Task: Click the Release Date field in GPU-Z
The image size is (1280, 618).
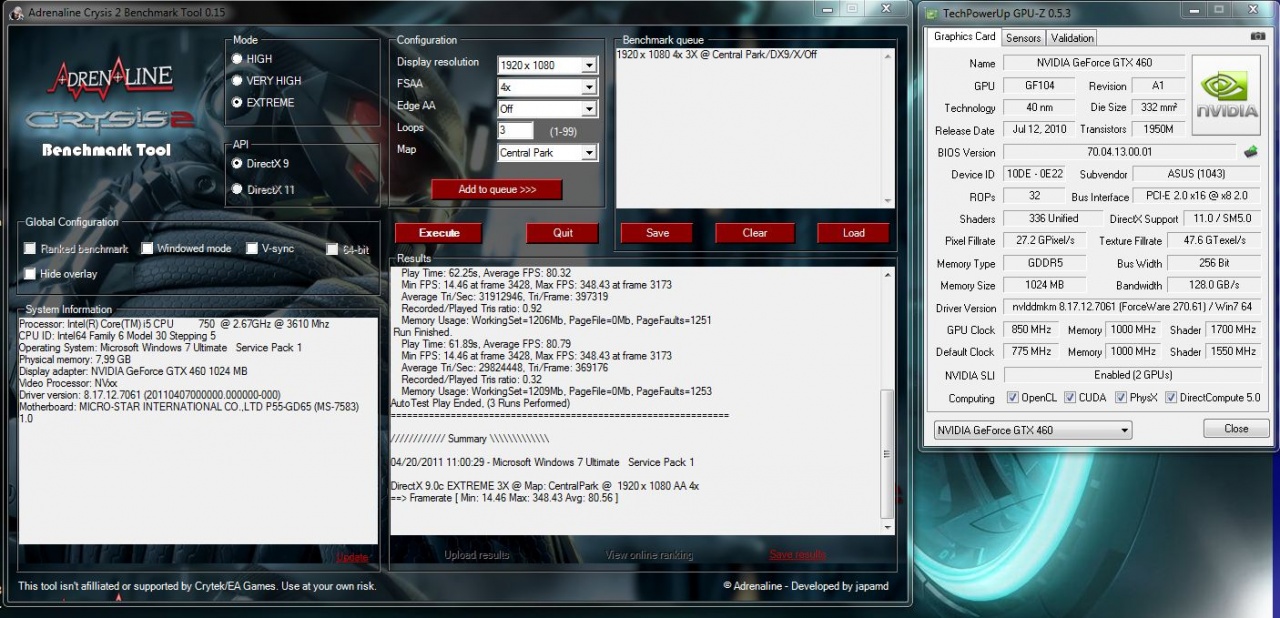Action: click(x=1040, y=129)
